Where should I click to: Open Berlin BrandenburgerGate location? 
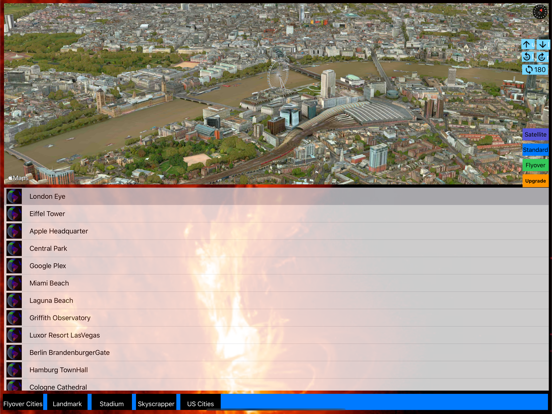(276, 352)
